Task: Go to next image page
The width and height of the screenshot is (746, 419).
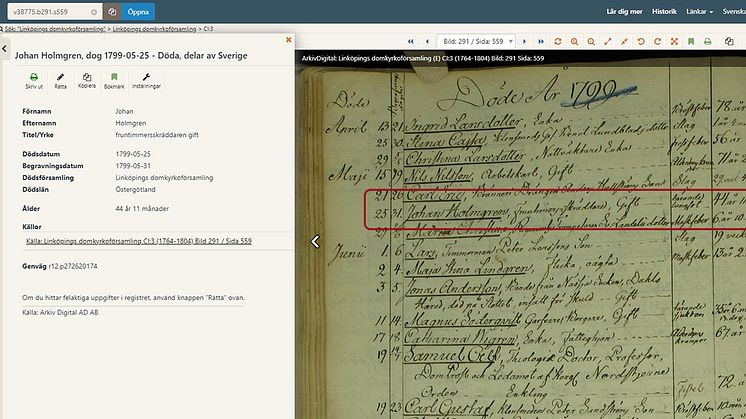Action: (x=524, y=41)
